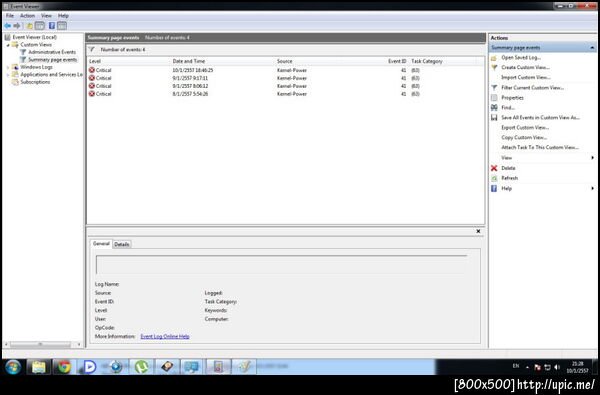Open the Help menu in menu bar
Viewport: 600px width, 395px height.
tap(63, 16)
